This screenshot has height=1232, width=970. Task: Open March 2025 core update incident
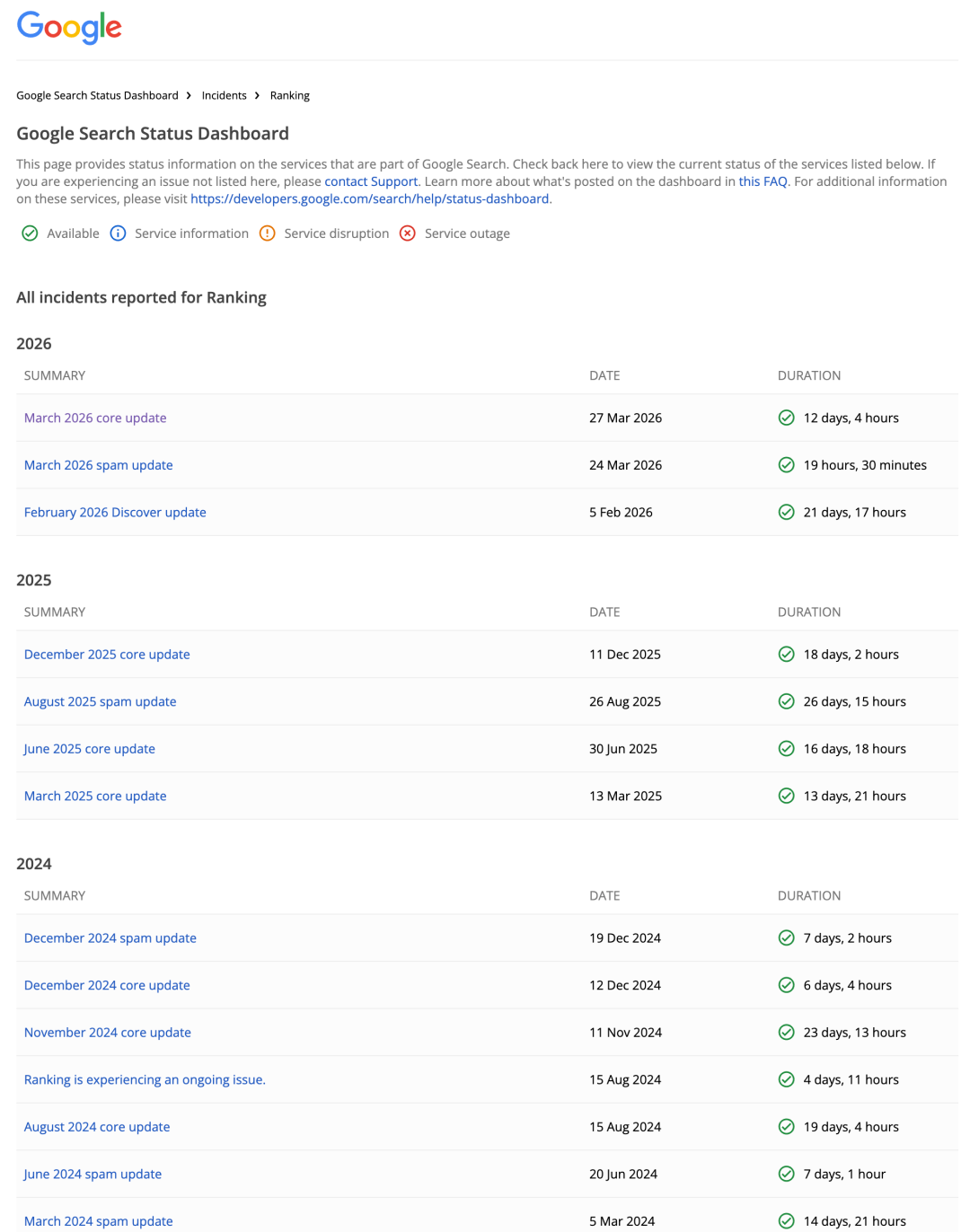click(95, 796)
